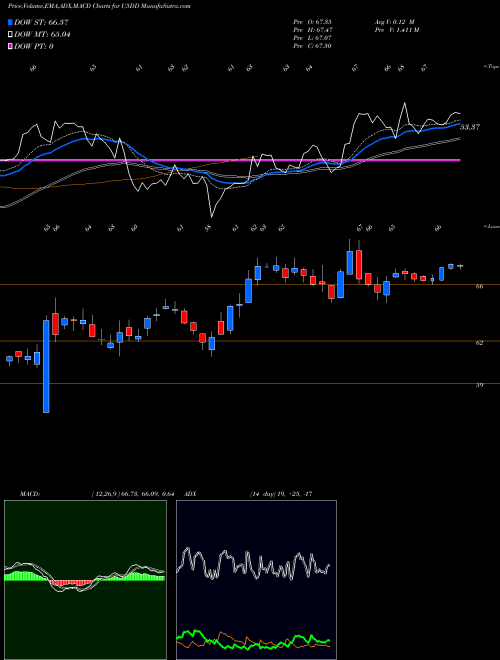Viewport: 500px width, 660px height.
Task: Click the 'Pre L: 67.07' low value
Action: point(312,38)
